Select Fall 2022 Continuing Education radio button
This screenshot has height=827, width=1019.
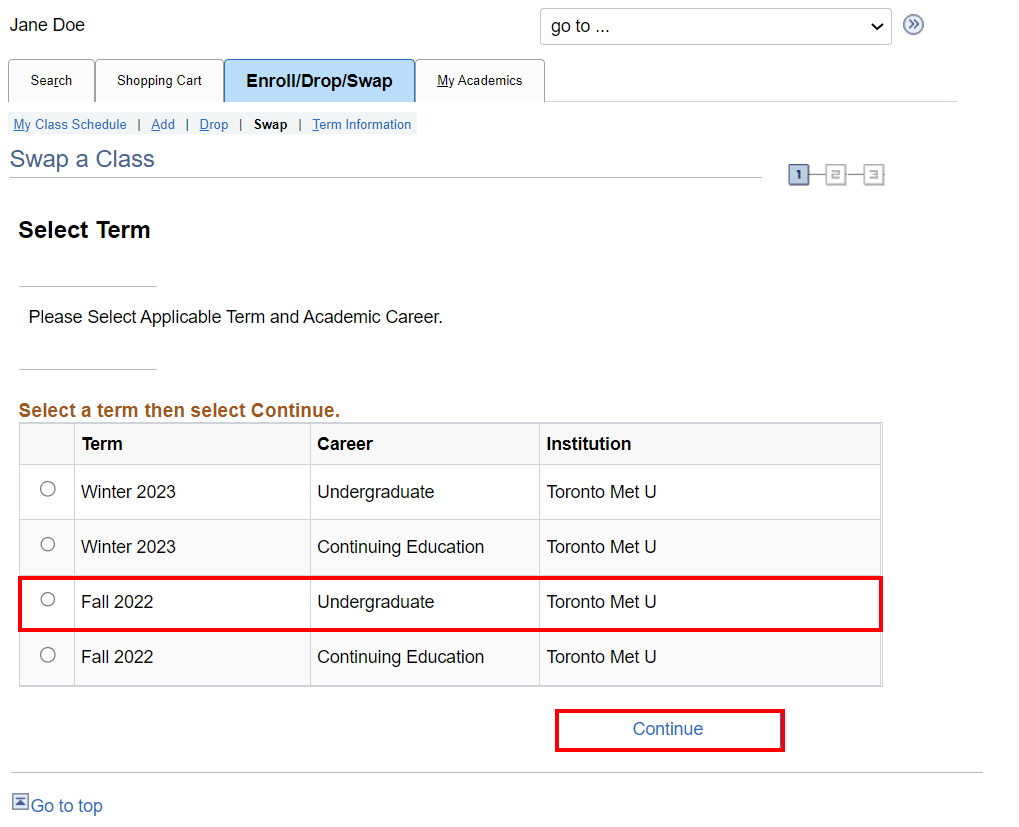pyautogui.click(x=47, y=655)
